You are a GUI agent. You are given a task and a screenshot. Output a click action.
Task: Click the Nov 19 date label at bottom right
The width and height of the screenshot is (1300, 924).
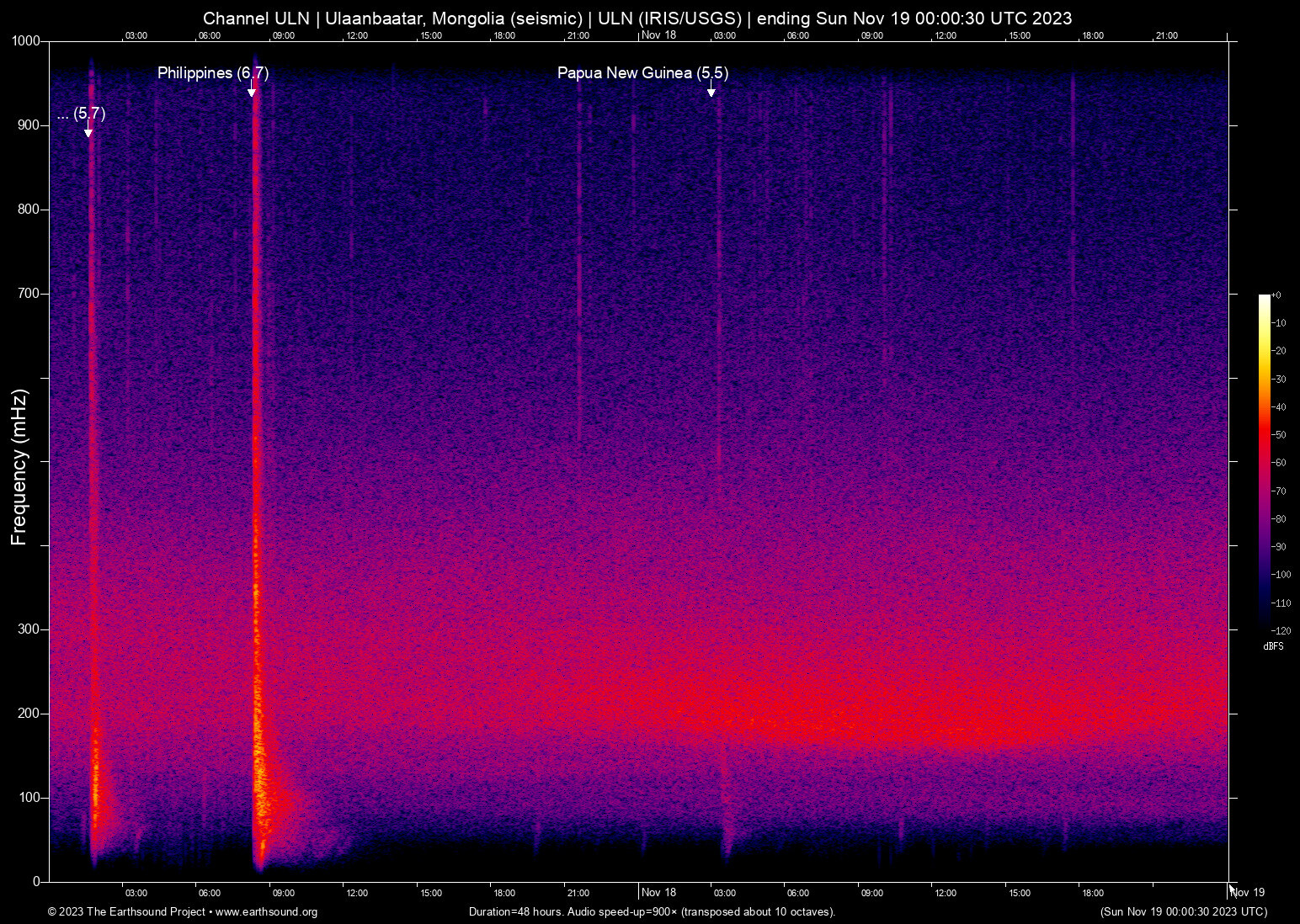pyautogui.click(x=1247, y=893)
